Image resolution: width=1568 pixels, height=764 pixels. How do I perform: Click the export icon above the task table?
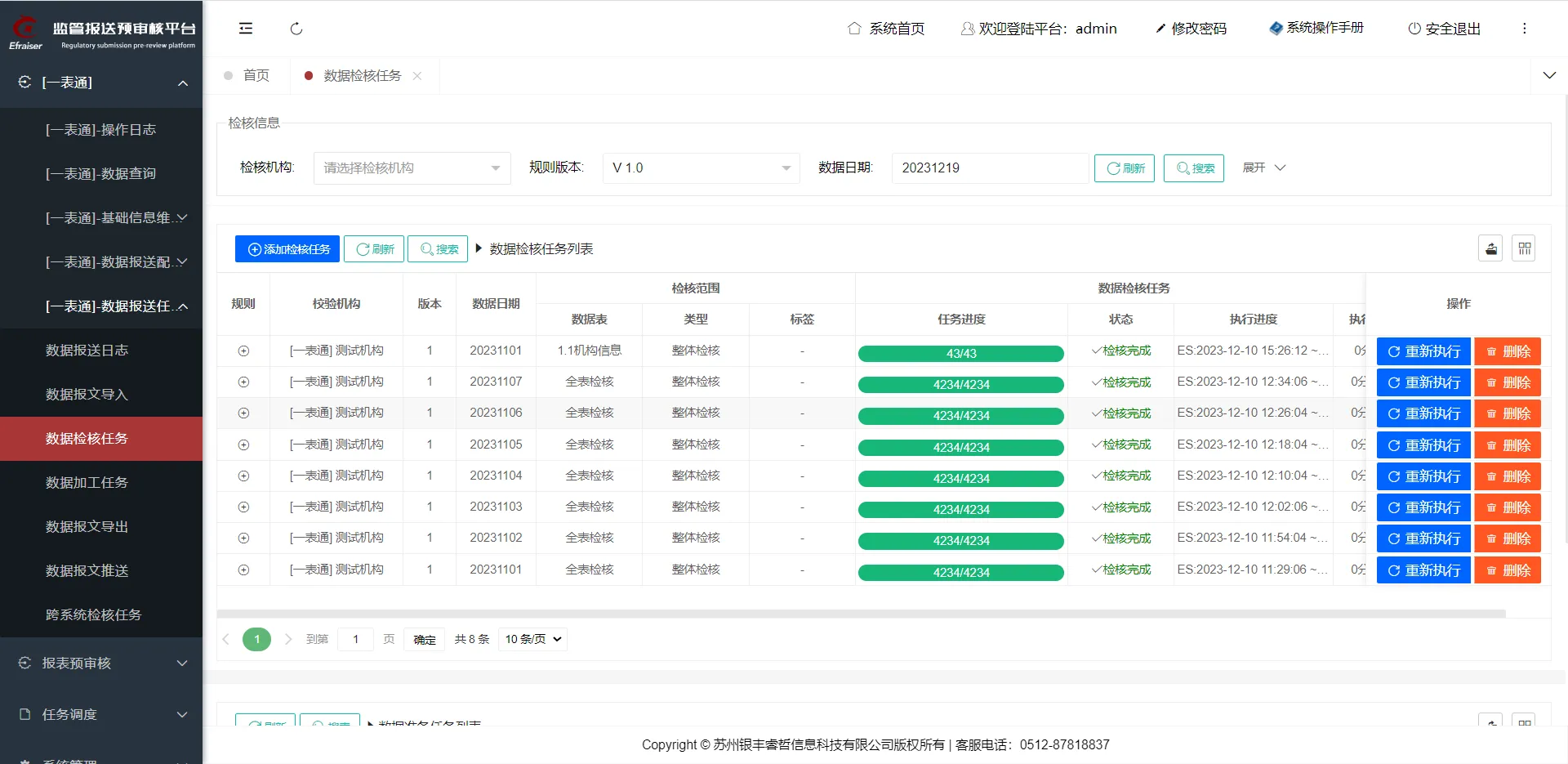(1490, 248)
